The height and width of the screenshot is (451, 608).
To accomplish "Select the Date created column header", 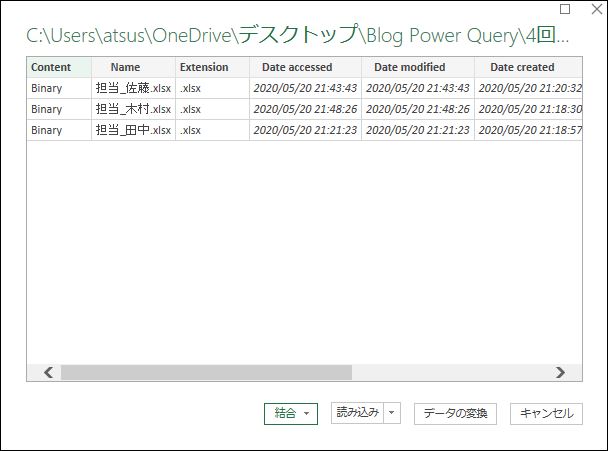I will 521,67.
